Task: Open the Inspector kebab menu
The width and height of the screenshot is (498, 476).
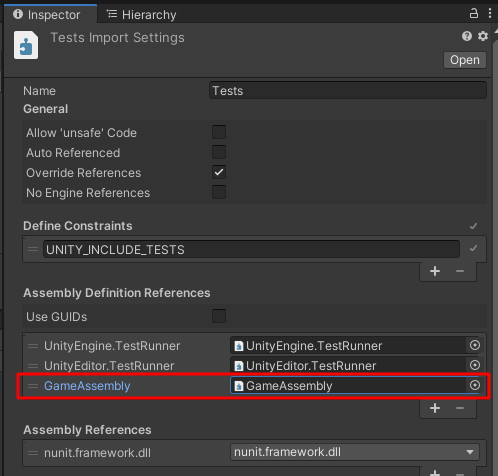Action: click(490, 13)
